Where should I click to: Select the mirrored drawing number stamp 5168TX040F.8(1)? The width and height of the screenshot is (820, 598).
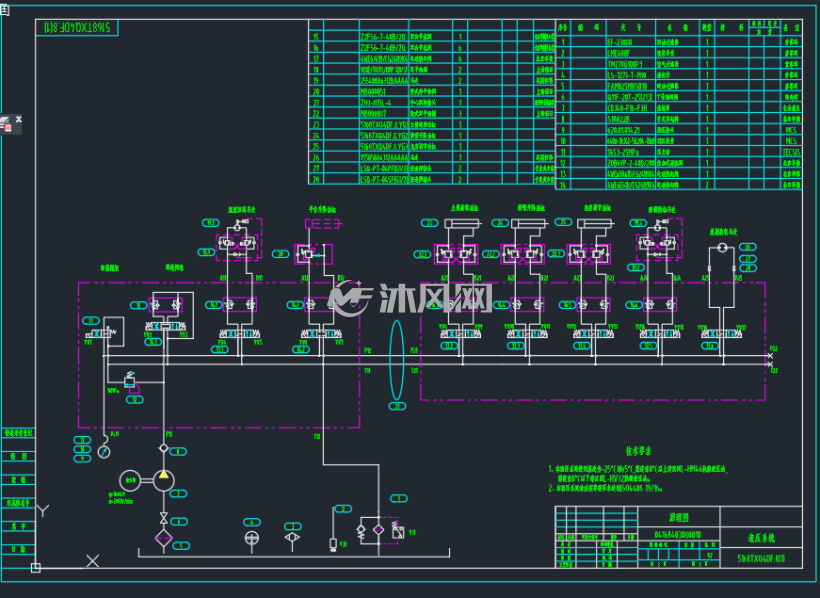coord(77,28)
